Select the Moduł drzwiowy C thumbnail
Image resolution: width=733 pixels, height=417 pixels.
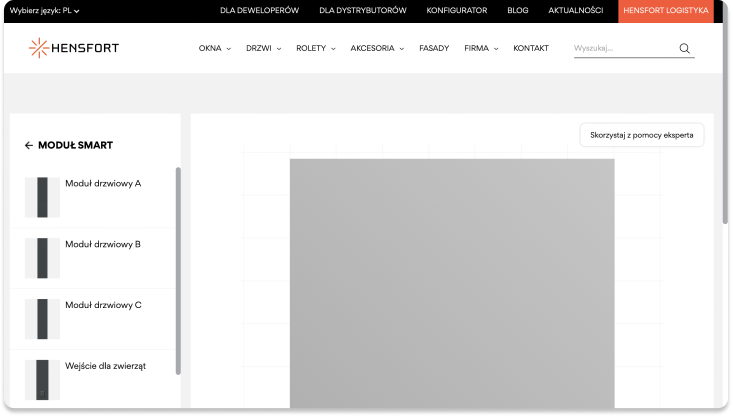pos(42,319)
